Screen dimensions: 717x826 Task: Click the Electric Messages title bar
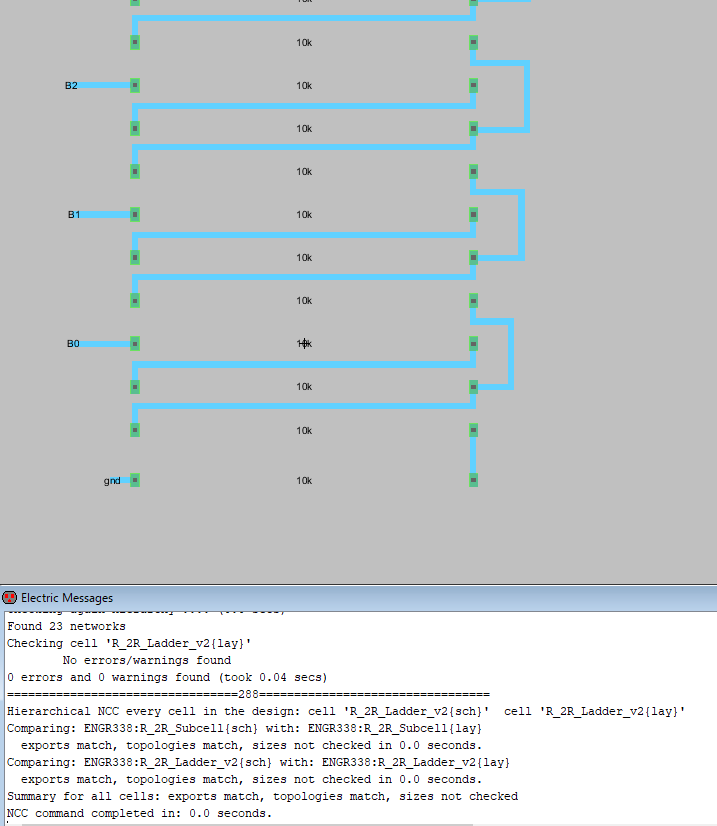(x=358, y=598)
